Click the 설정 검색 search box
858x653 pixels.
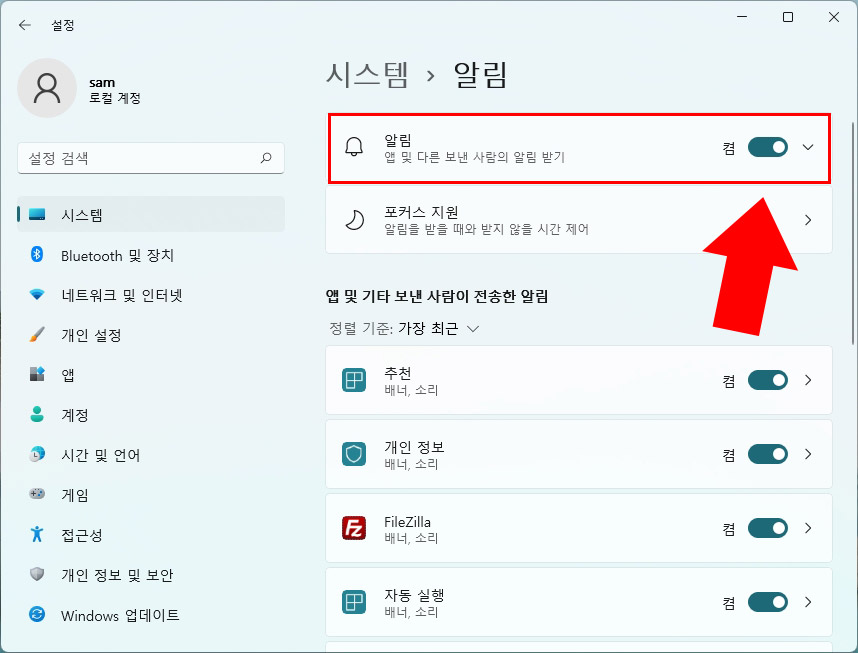point(150,158)
